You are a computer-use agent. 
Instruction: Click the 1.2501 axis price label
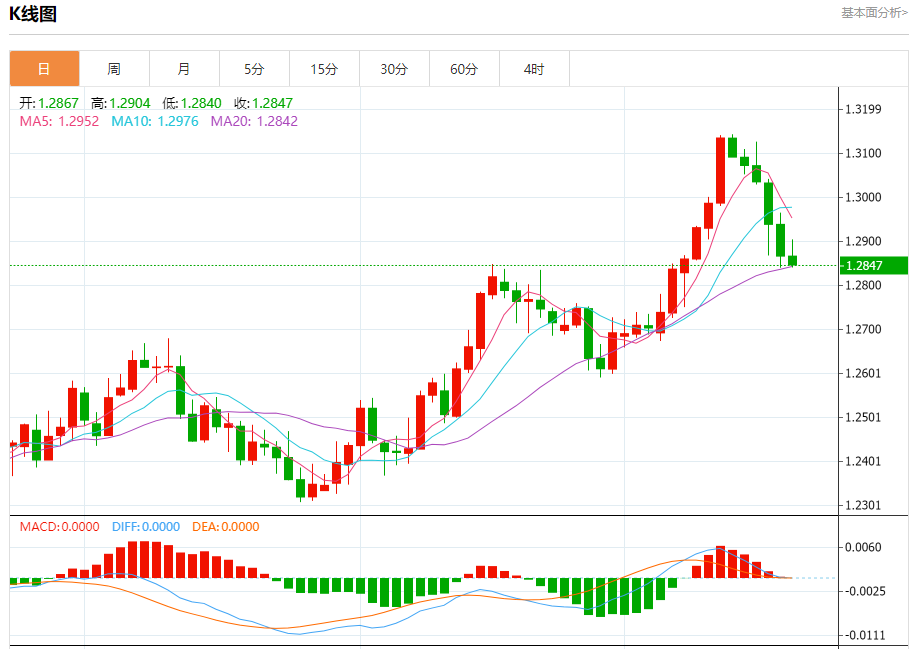[864, 417]
